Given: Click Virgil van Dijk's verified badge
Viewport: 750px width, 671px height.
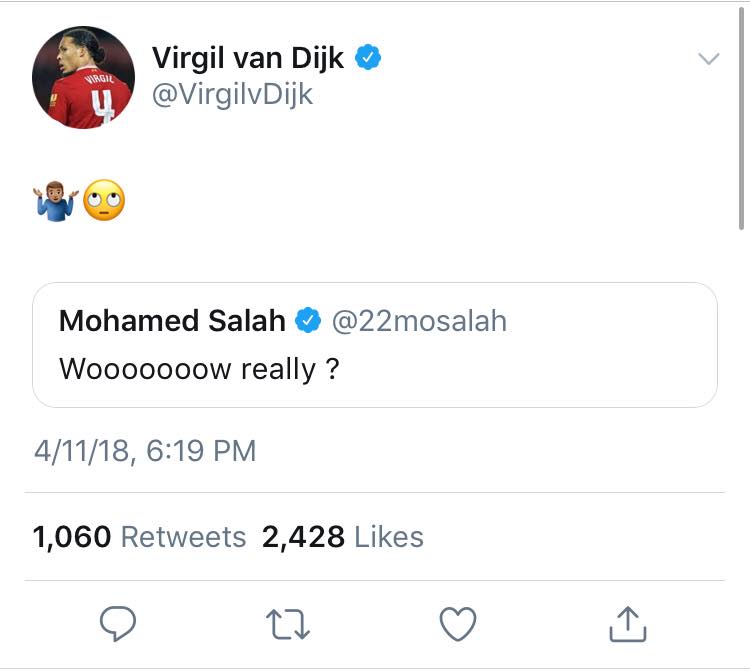Looking at the screenshot, I should pyautogui.click(x=368, y=58).
